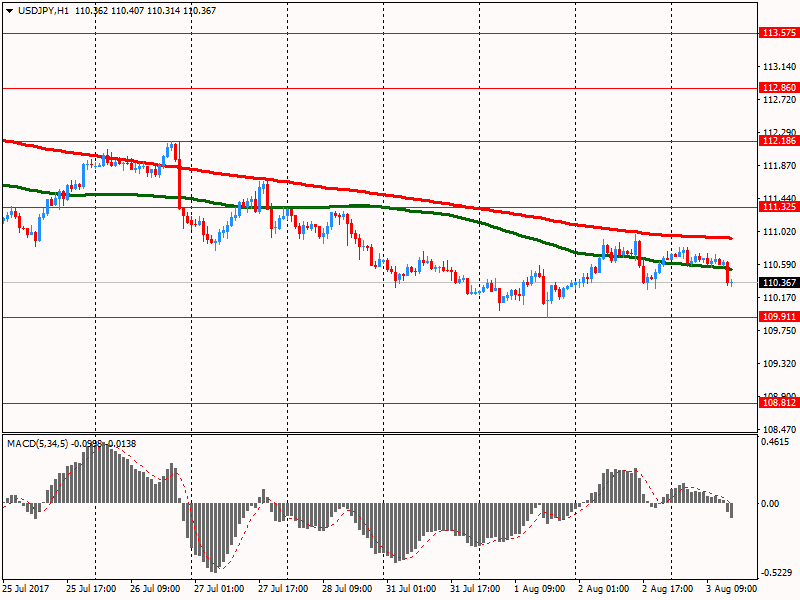Click the 27 Jul 17:00 time label

[283, 589]
